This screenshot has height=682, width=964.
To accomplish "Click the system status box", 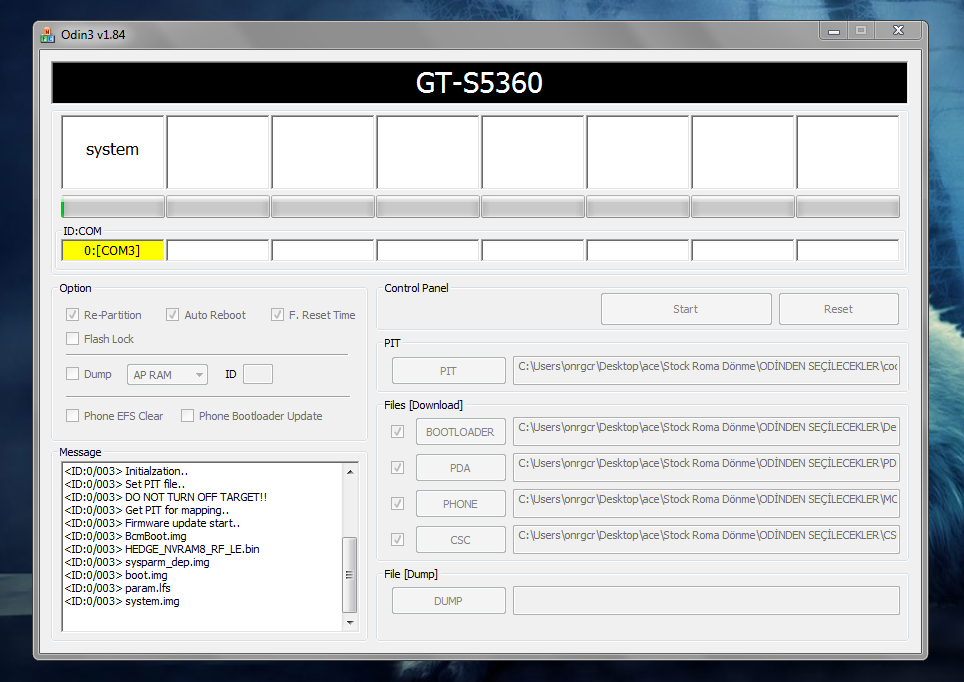I will [x=113, y=151].
